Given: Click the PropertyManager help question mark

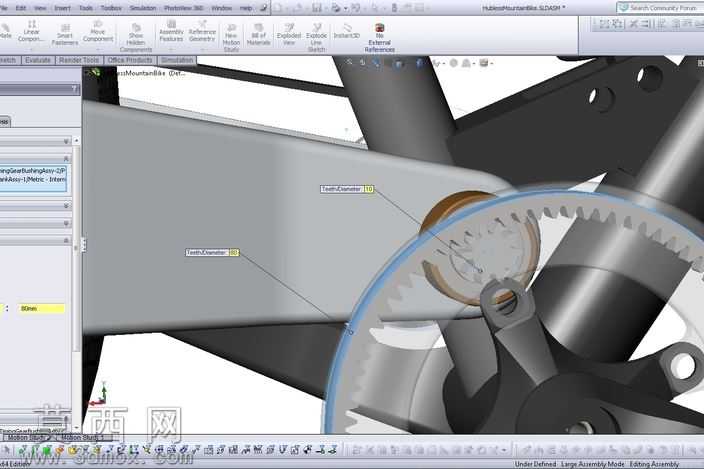Looking at the screenshot, I should (x=75, y=89).
